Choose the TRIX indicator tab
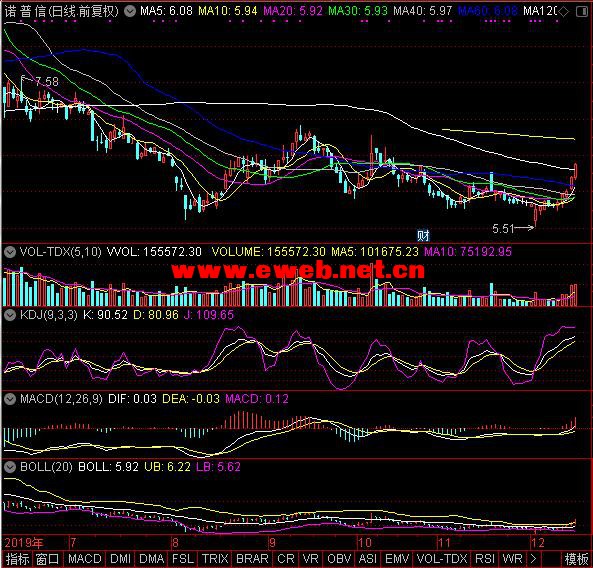This screenshot has width=593, height=568. click(x=215, y=559)
